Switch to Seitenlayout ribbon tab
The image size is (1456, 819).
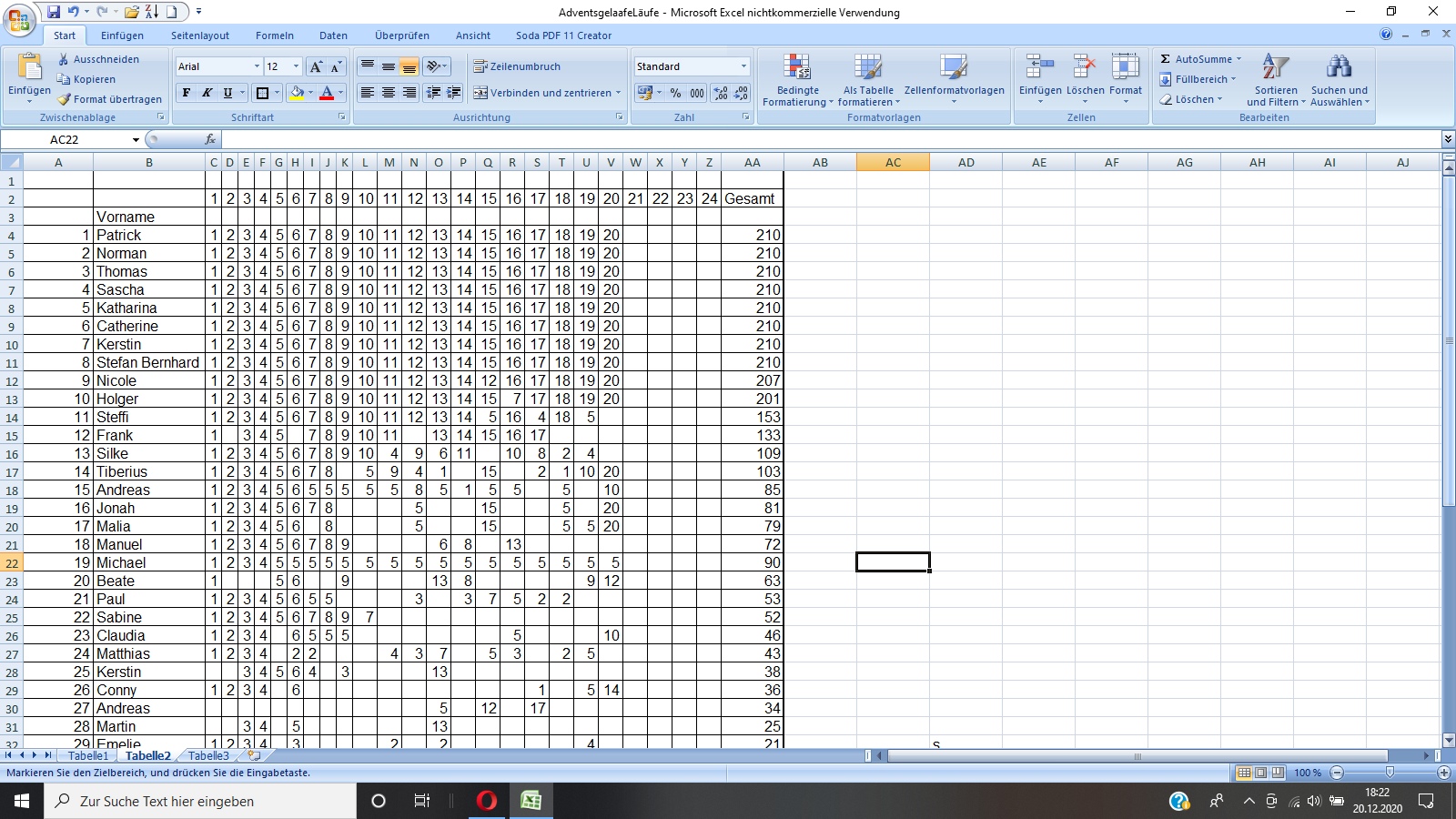tap(200, 35)
